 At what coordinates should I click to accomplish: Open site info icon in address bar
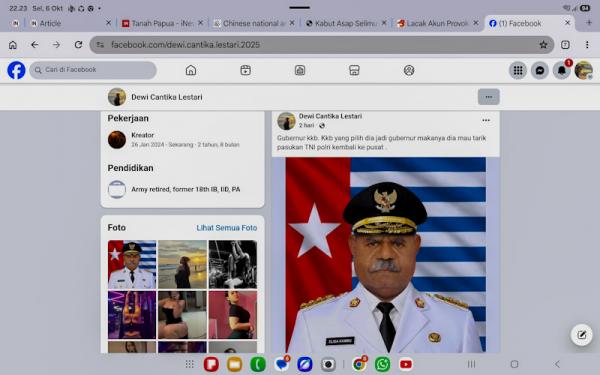100,45
